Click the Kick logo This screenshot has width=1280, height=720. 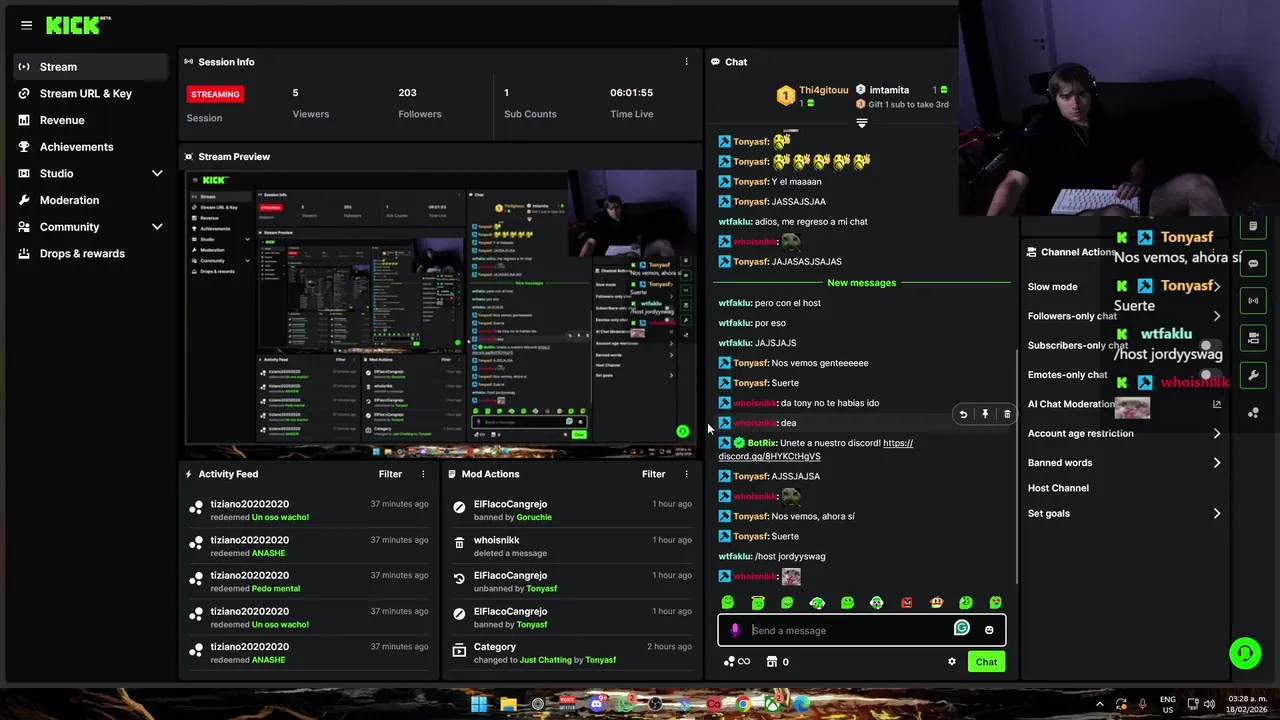pos(78,25)
